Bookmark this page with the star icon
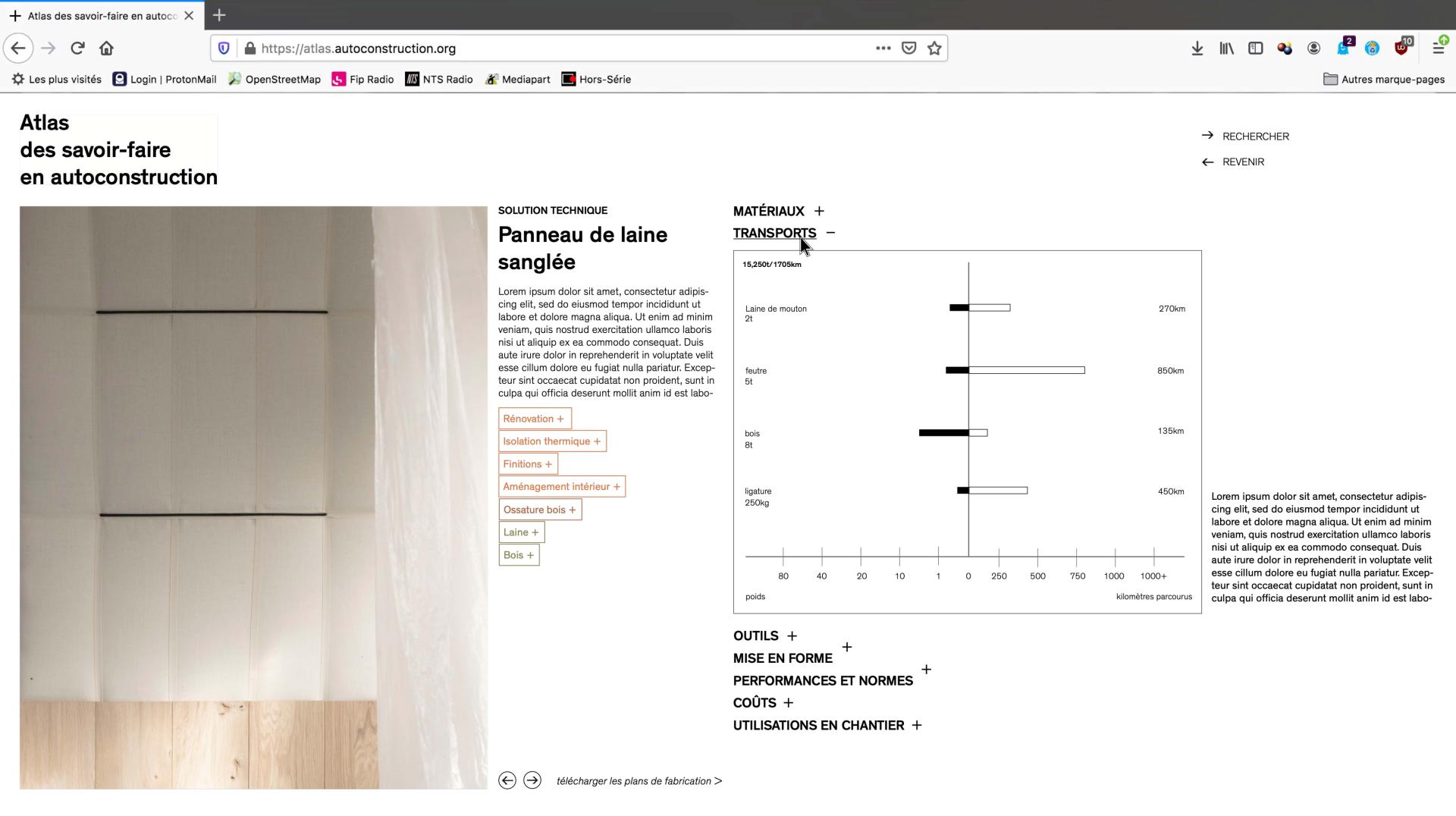 [x=934, y=49]
